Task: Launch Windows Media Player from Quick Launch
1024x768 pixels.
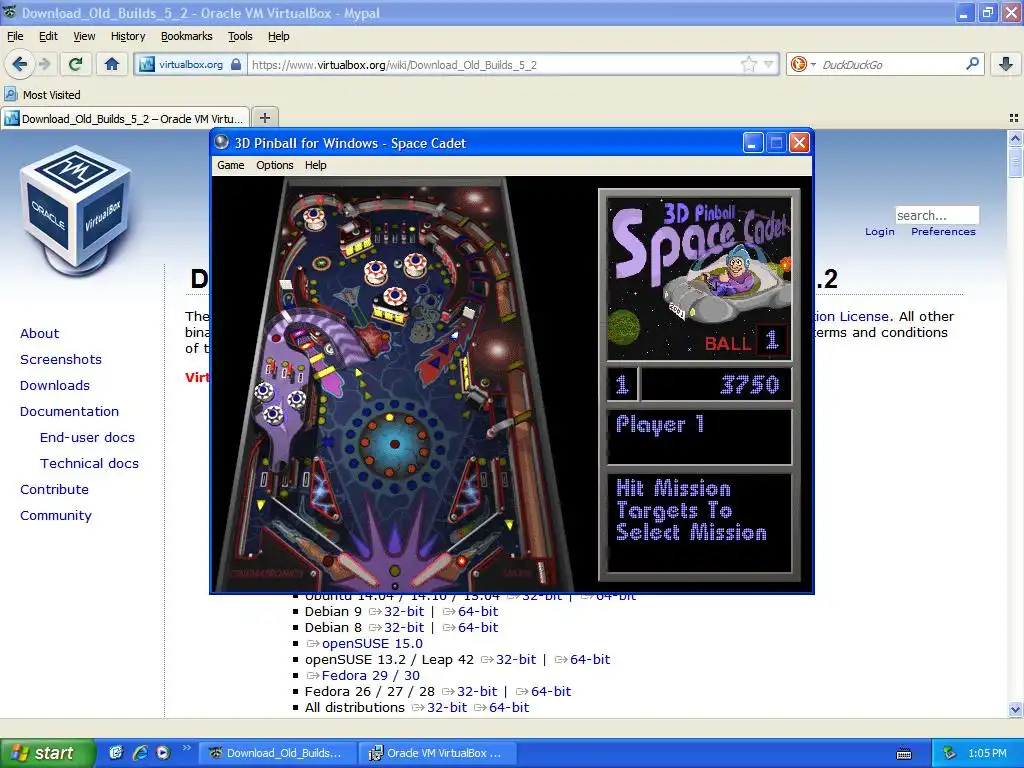Action: tap(163, 753)
